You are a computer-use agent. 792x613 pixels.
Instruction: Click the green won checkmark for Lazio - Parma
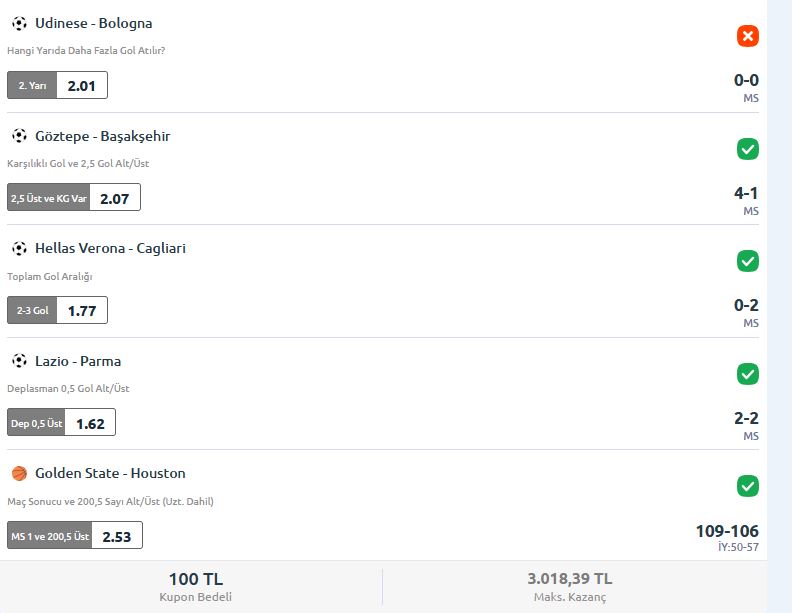point(748,374)
